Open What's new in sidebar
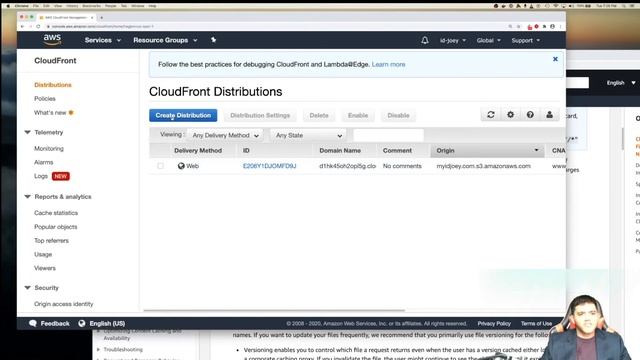This screenshot has width=640, height=360. [50, 113]
